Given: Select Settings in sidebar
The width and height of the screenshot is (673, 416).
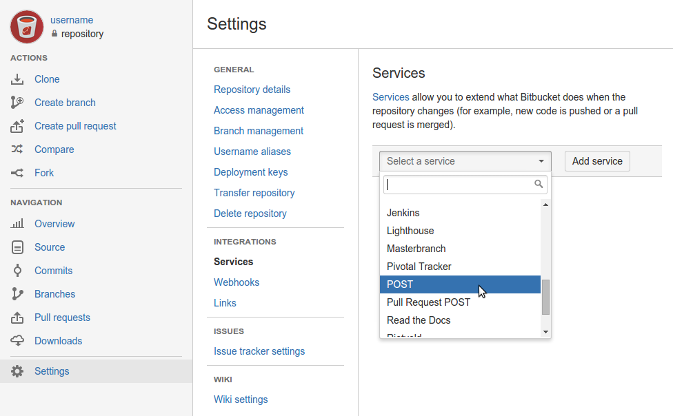Looking at the screenshot, I should [x=96, y=371].
